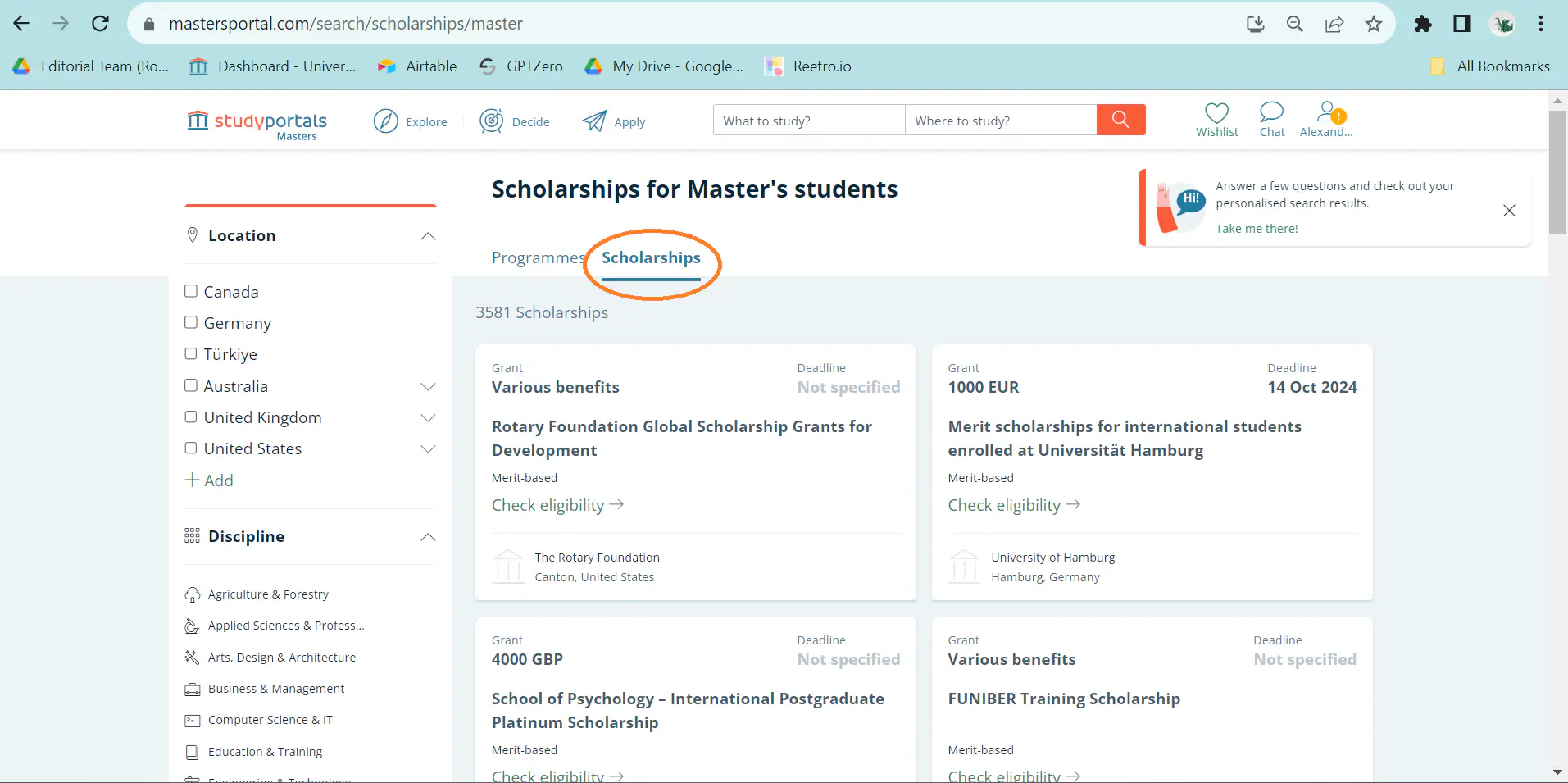1568x783 pixels.
Task: Click the What to study search field
Action: 807,120
